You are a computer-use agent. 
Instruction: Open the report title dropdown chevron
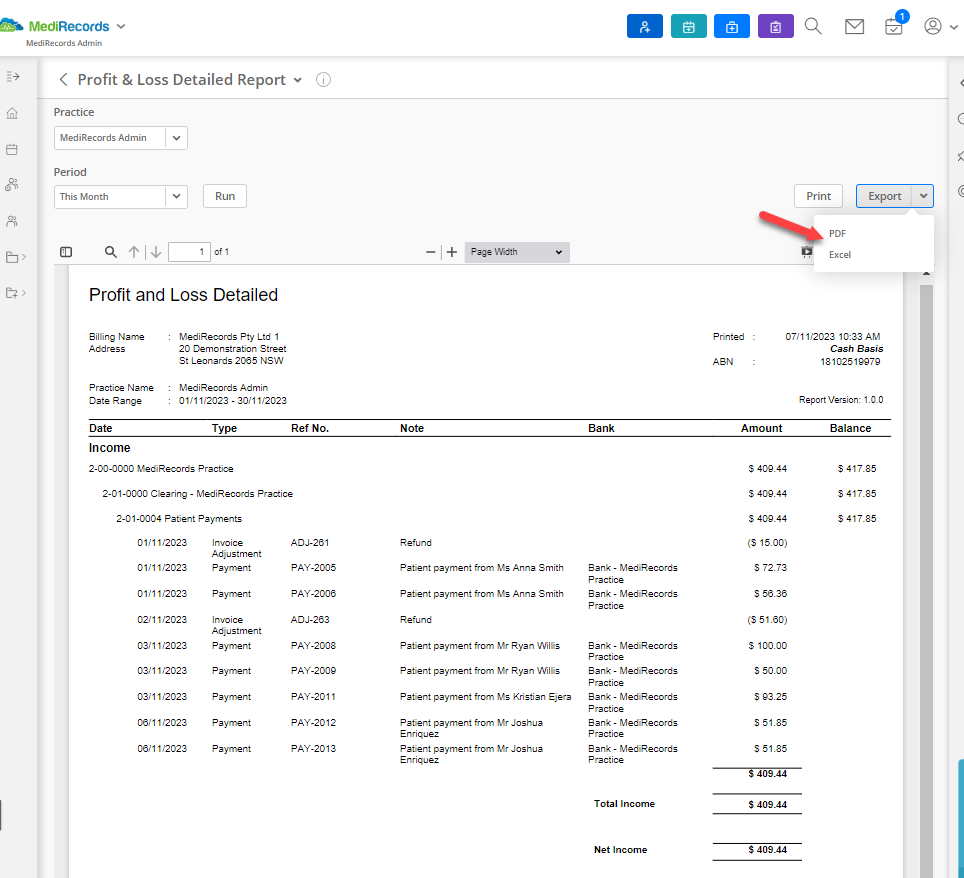[298, 80]
